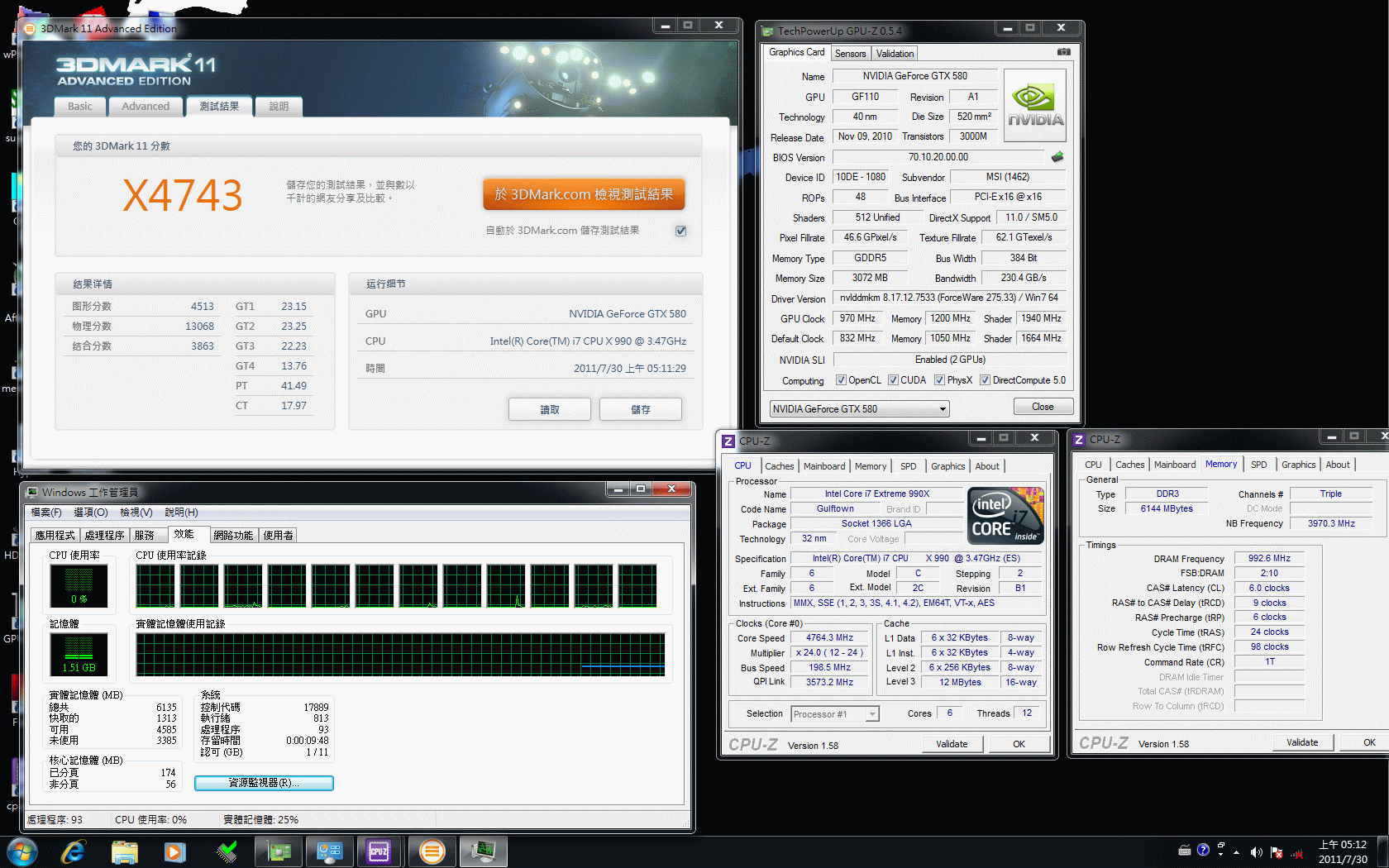The width and height of the screenshot is (1389, 868).
Task: Expand the Processor #1 selection dropdown
Action: (835, 714)
